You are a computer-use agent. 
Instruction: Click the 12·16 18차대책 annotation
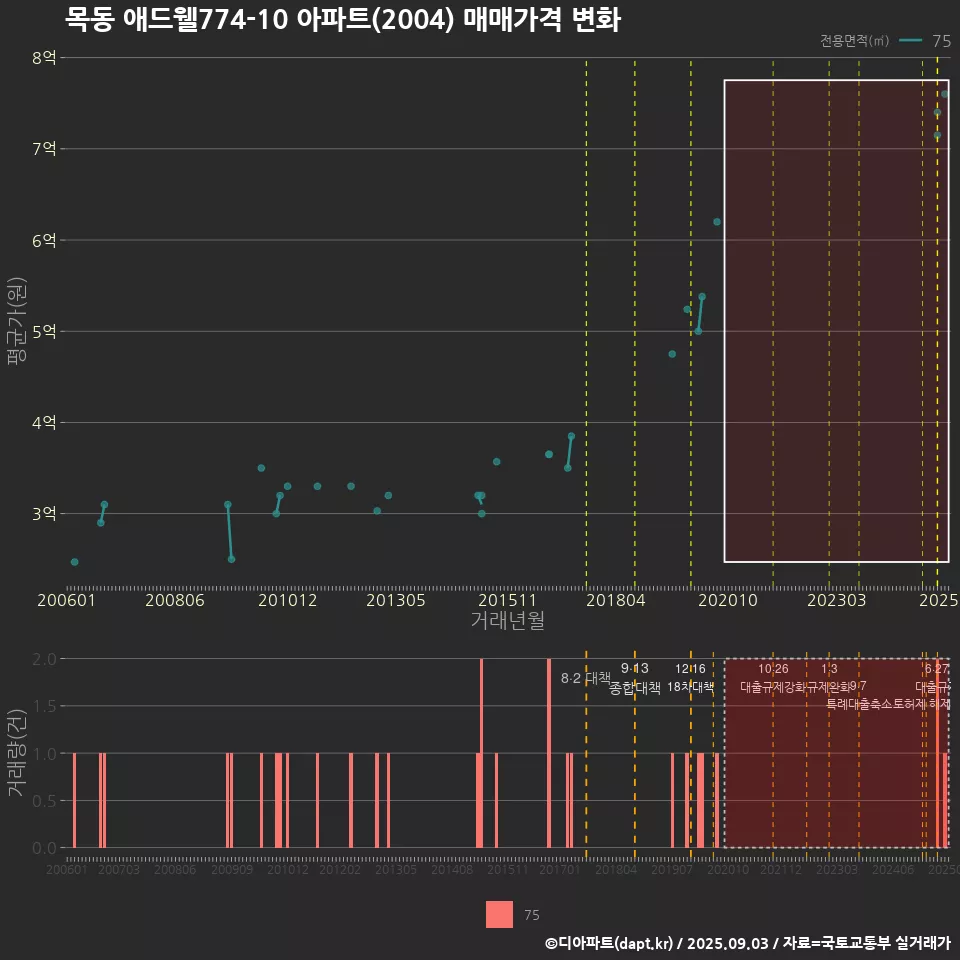(690, 678)
